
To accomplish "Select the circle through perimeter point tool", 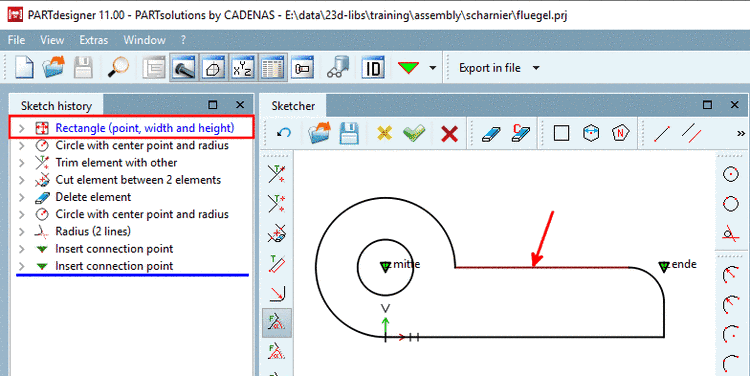I will coord(730,204).
